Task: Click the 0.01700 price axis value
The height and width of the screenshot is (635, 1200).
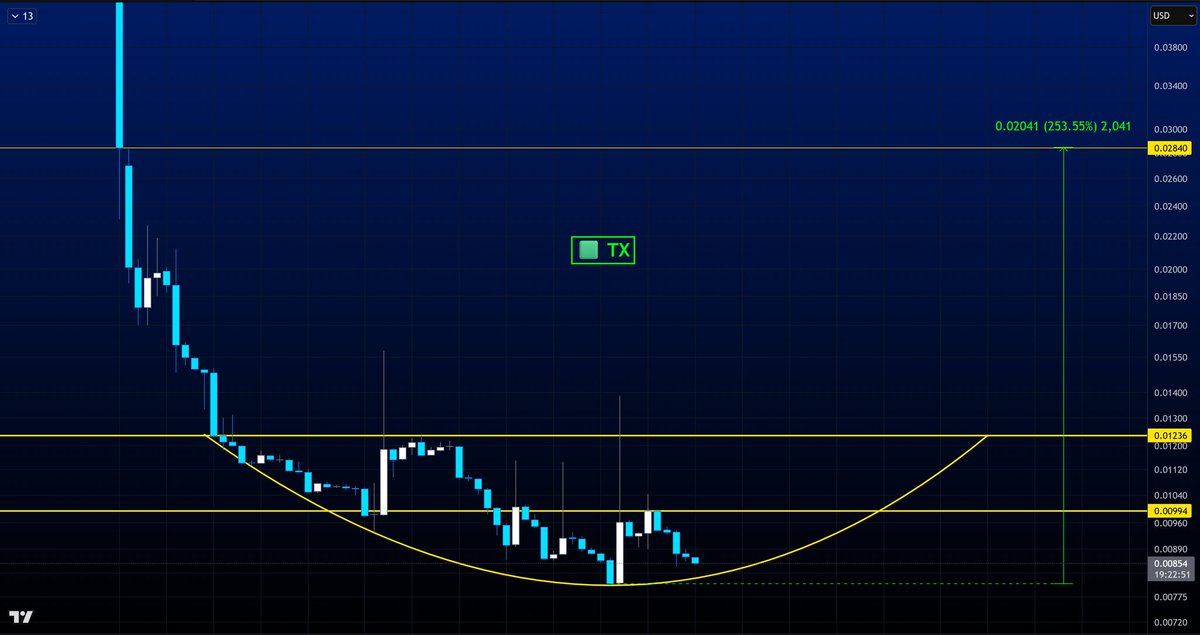Action: 1170,325
